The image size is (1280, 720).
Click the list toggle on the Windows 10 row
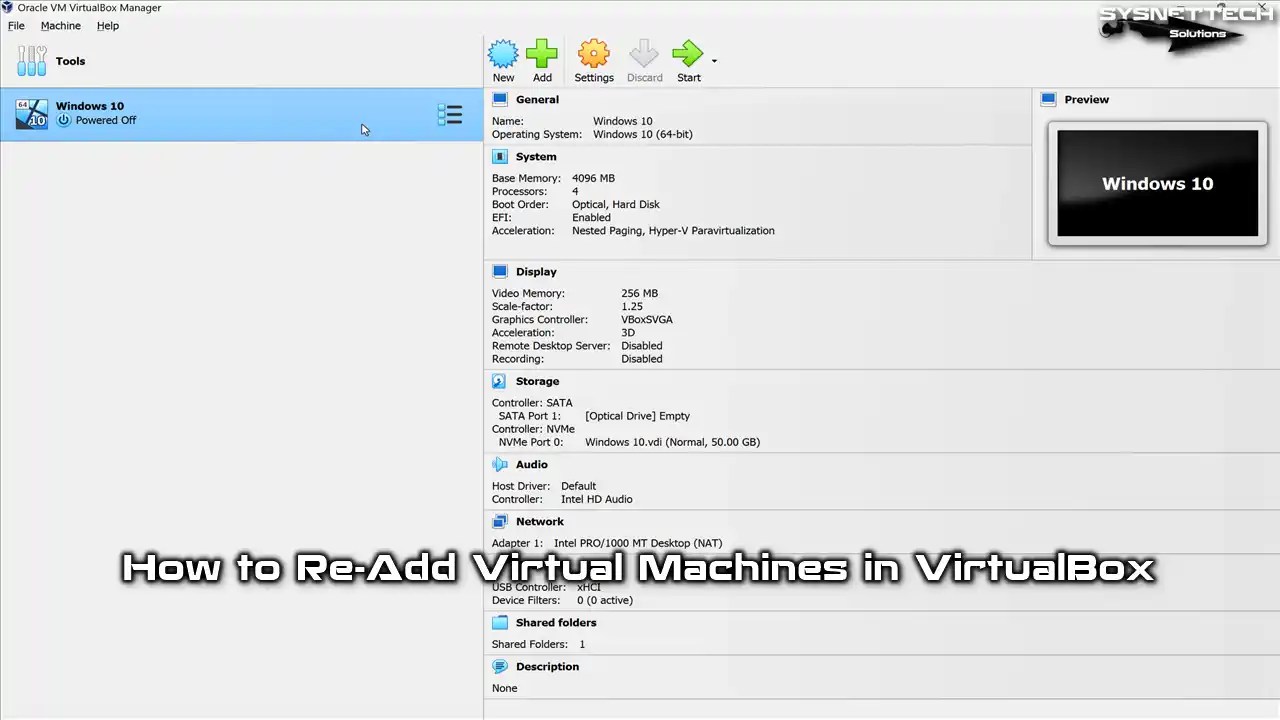449,114
